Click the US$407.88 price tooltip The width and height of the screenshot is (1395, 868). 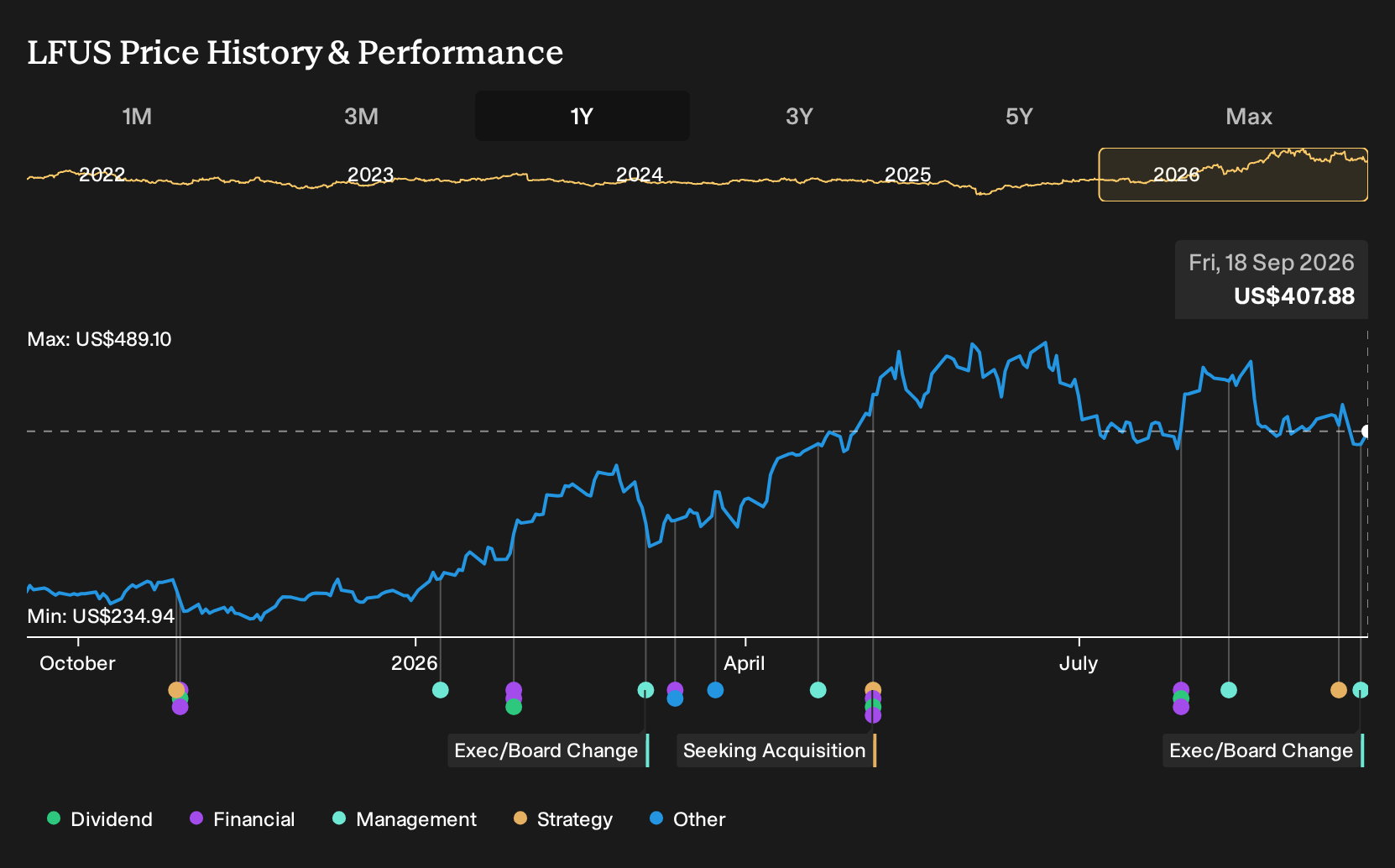(1272, 280)
